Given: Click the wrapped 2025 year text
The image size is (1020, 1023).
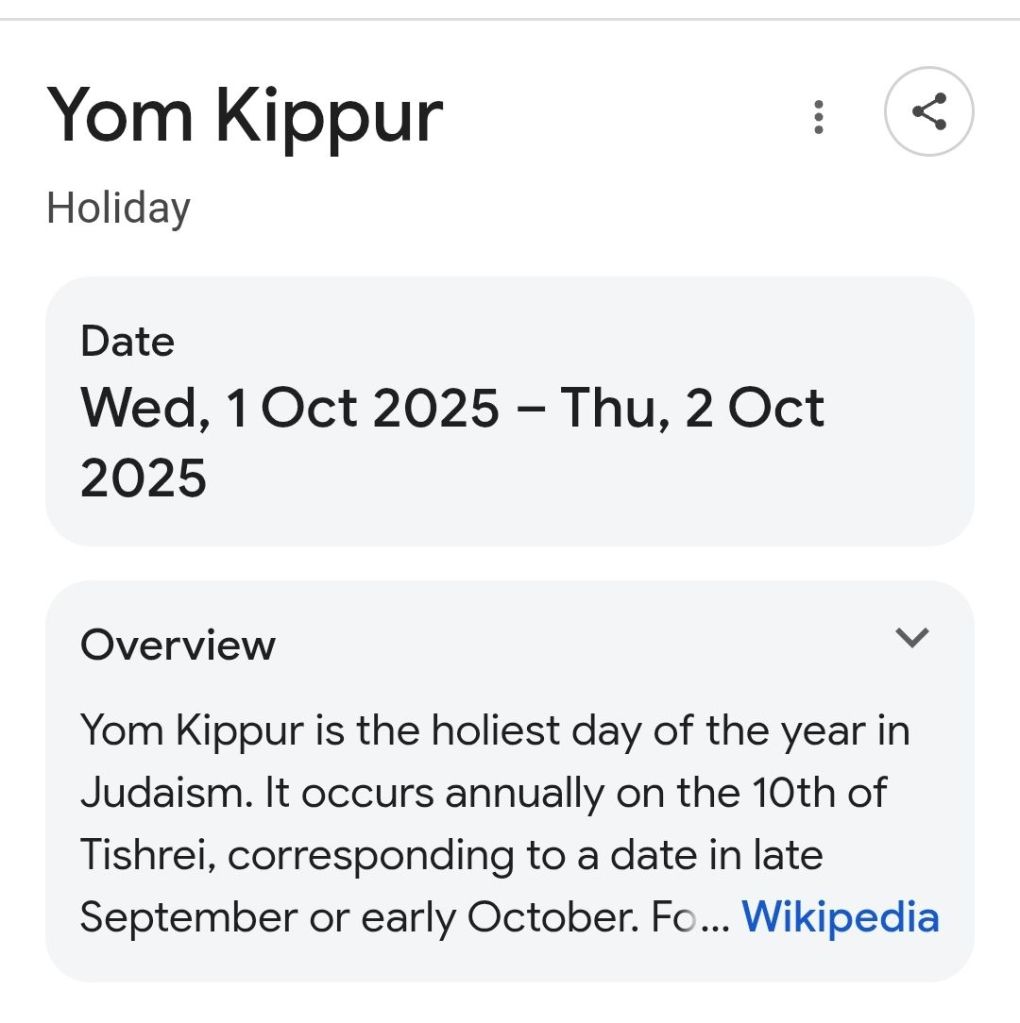Looking at the screenshot, I should (x=143, y=478).
